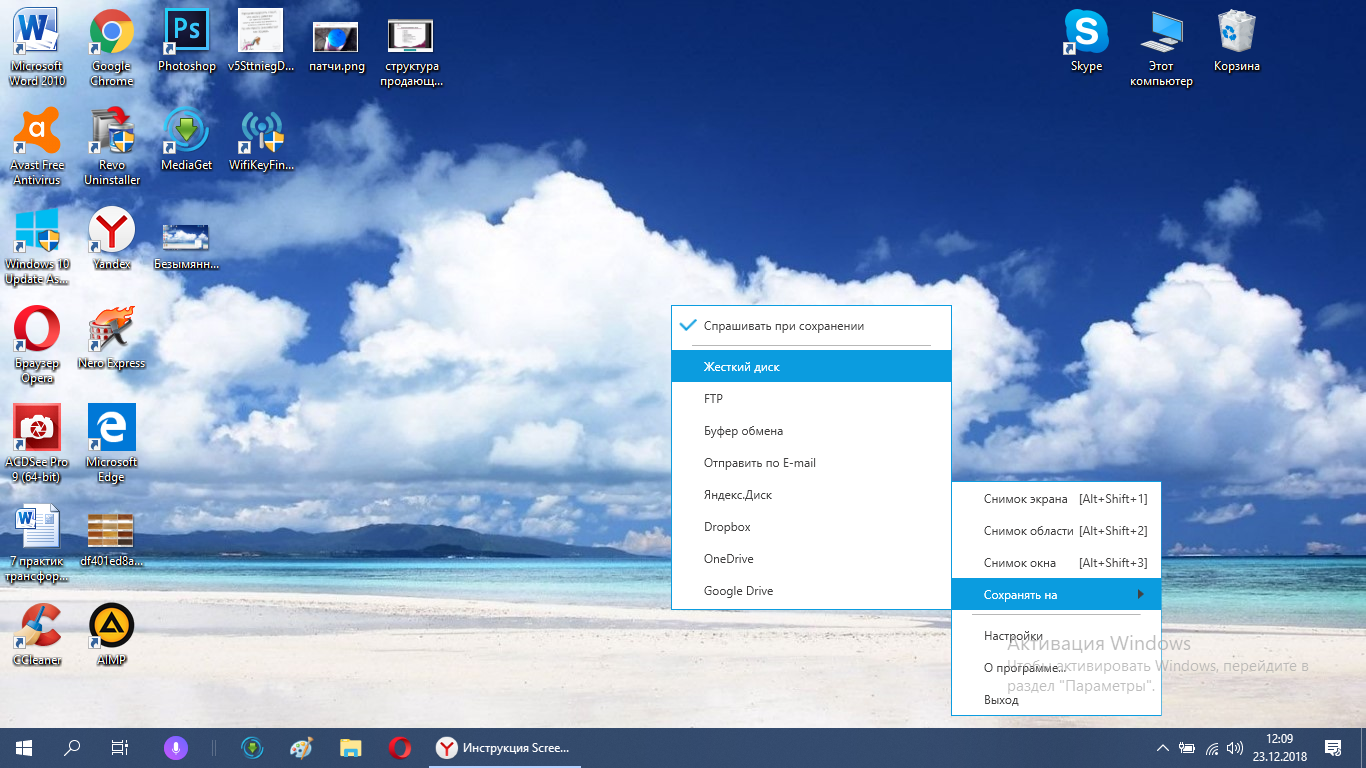This screenshot has width=1366, height=768.
Task: Open Microsoft Word 2010 desktop shortcut
Action: pos(37,47)
